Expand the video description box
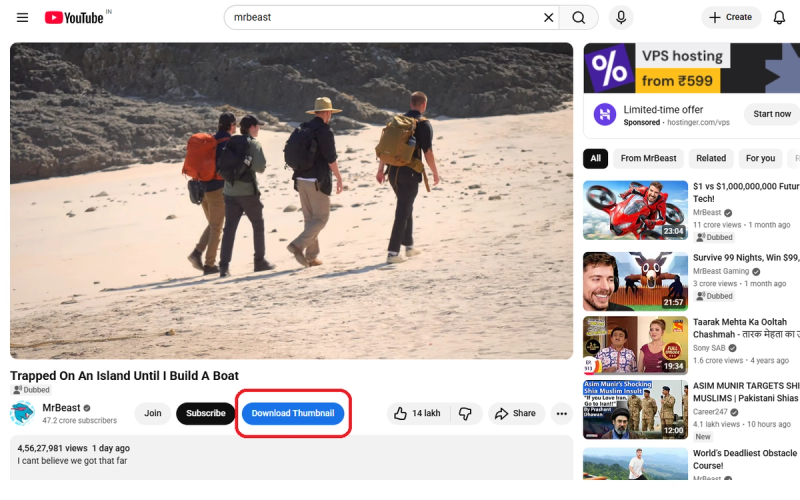800x500 pixels. pos(291,458)
